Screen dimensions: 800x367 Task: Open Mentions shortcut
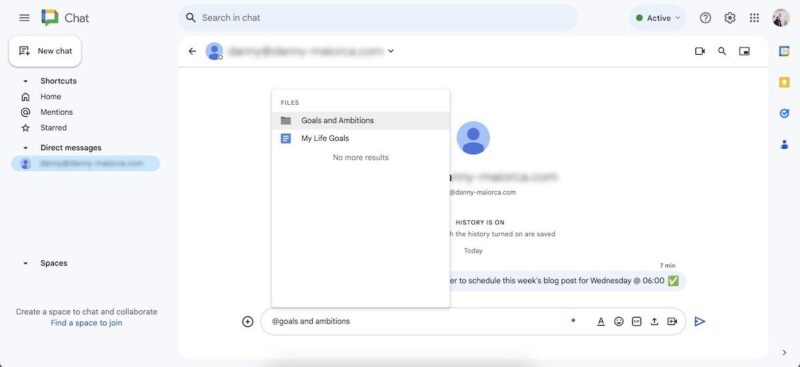[x=57, y=112]
